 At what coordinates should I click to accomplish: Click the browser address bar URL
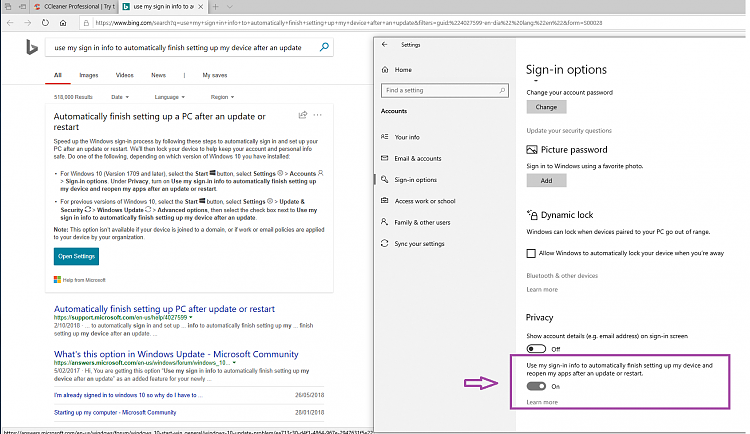(x=348, y=22)
